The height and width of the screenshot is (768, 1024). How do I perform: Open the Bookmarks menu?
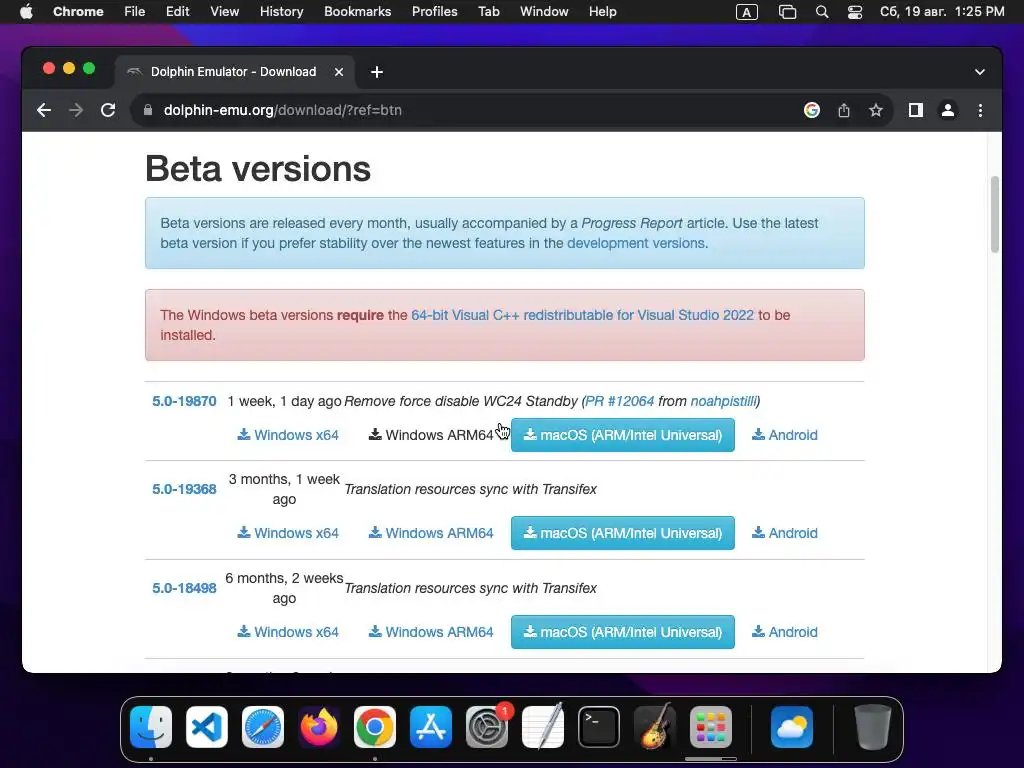(x=357, y=12)
